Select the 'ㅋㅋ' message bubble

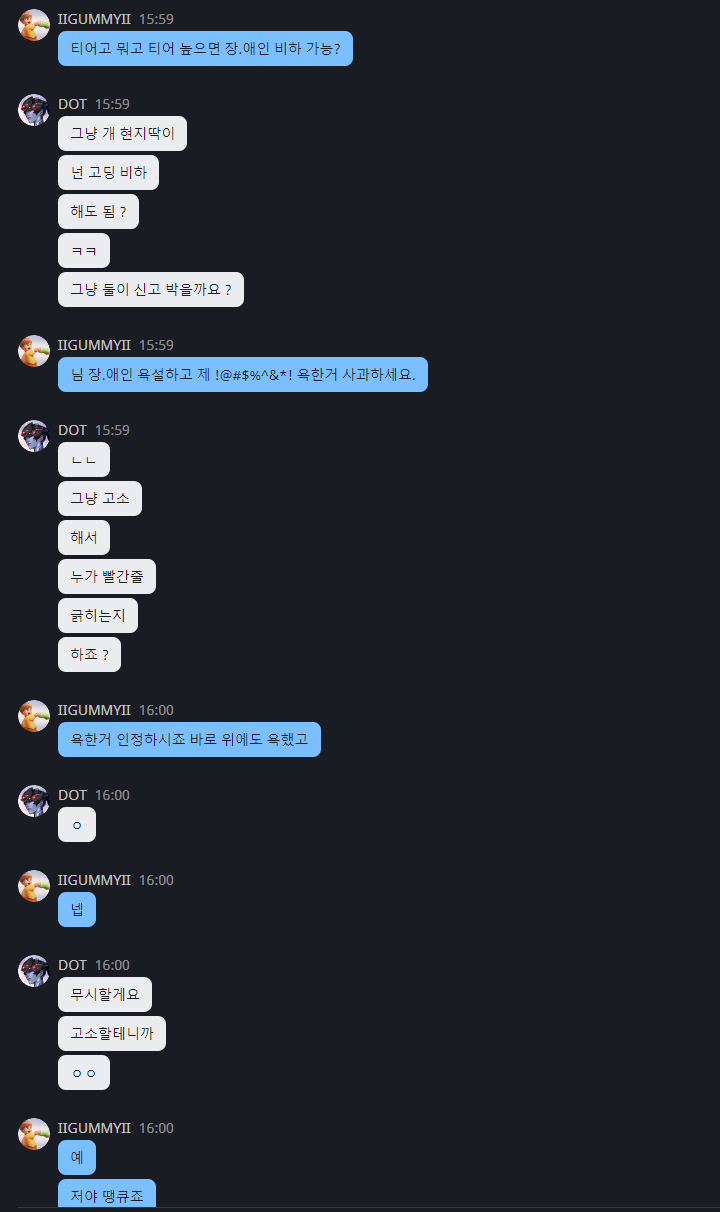(x=84, y=251)
